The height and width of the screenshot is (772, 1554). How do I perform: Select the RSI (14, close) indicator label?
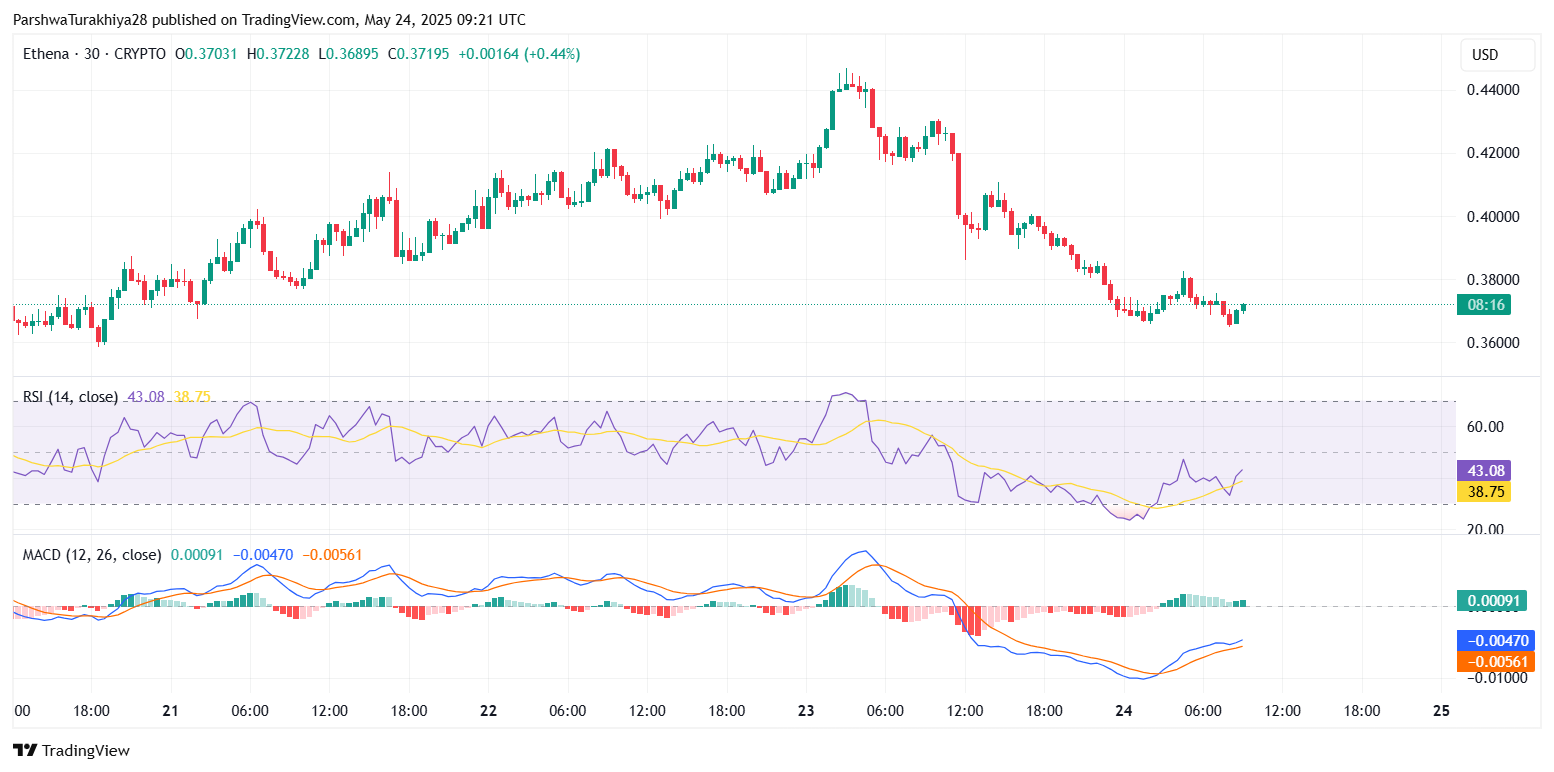click(x=70, y=397)
